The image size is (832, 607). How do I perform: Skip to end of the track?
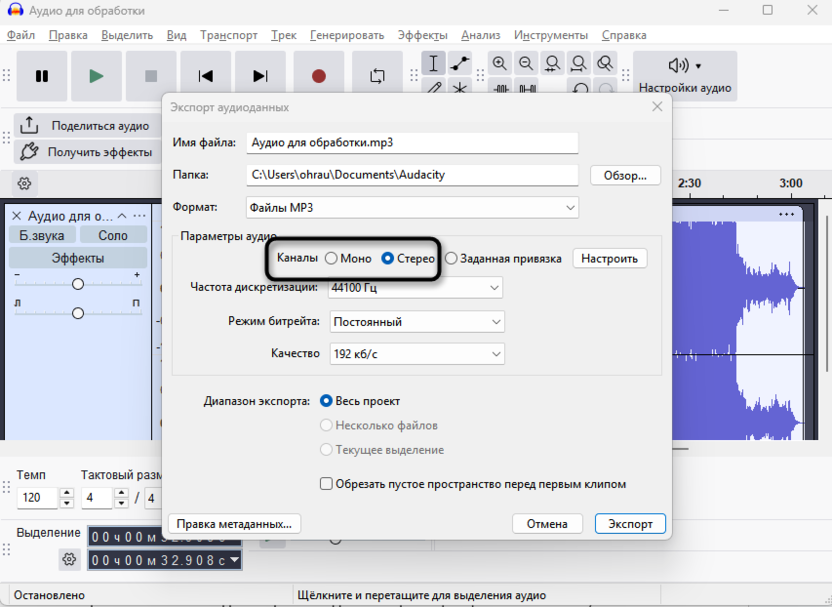pyautogui.click(x=260, y=76)
